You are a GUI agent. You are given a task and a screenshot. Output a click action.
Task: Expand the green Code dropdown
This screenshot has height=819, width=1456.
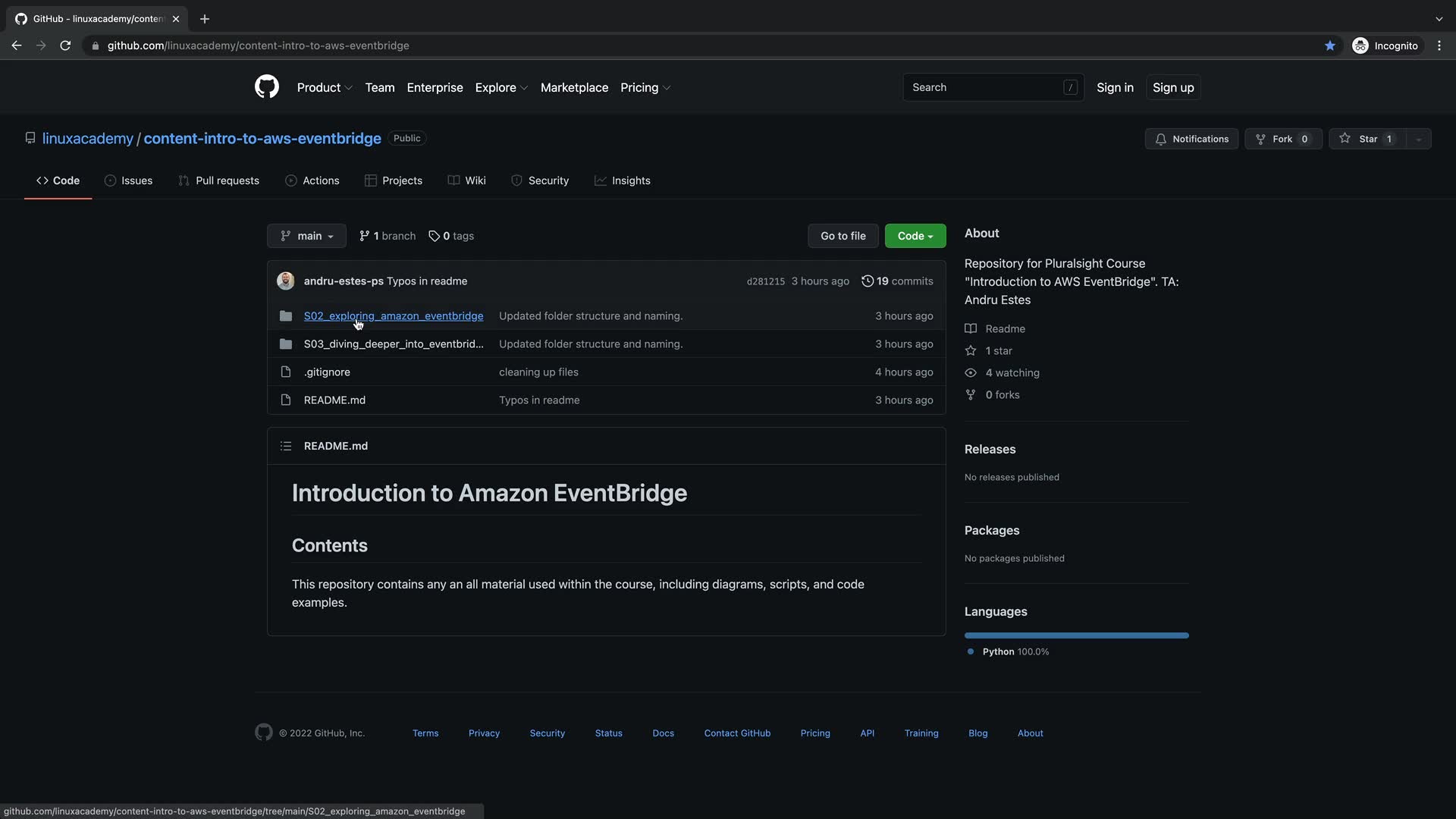click(x=915, y=236)
